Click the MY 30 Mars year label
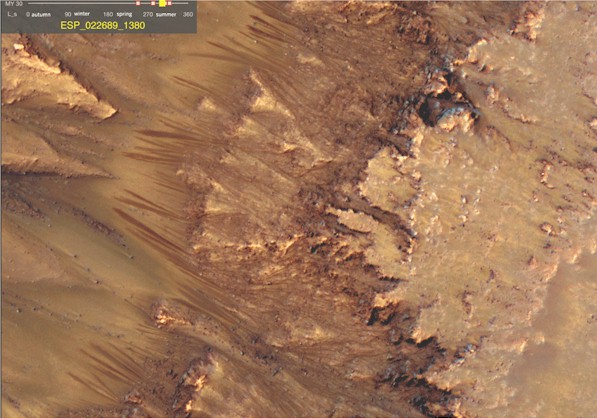Image resolution: width=597 pixels, height=418 pixels. [x=14, y=3]
